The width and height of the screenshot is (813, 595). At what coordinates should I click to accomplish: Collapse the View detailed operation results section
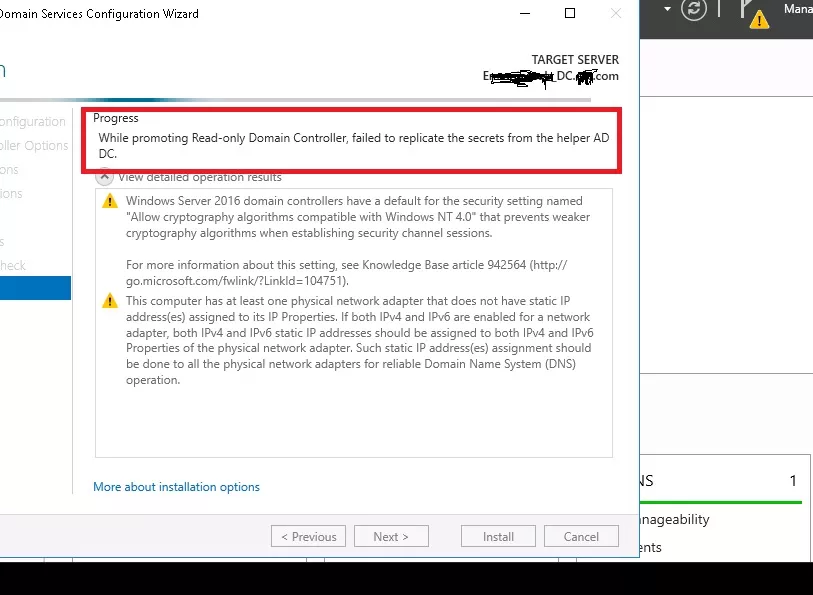[104, 177]
